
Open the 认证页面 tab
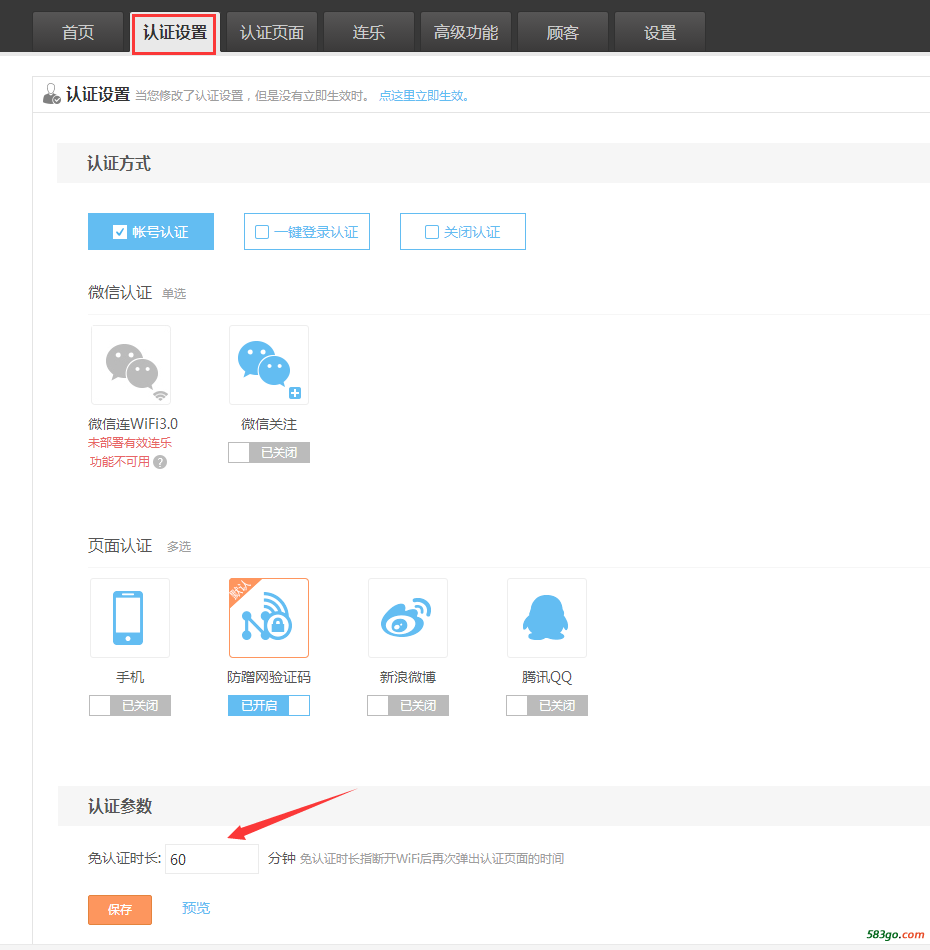coord(272,33)
